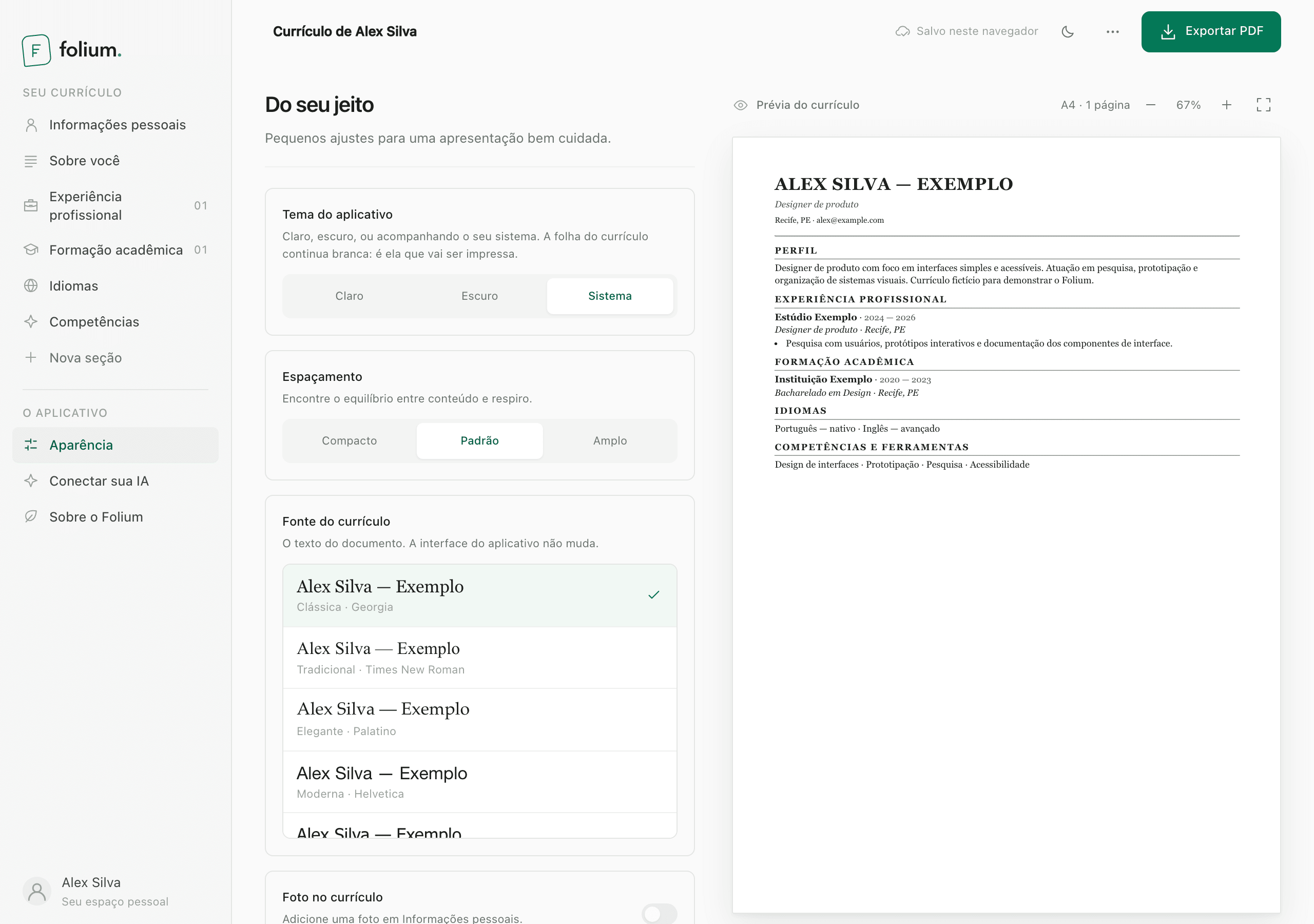Click the Alex Silva avatar icon

pos(37,891)
